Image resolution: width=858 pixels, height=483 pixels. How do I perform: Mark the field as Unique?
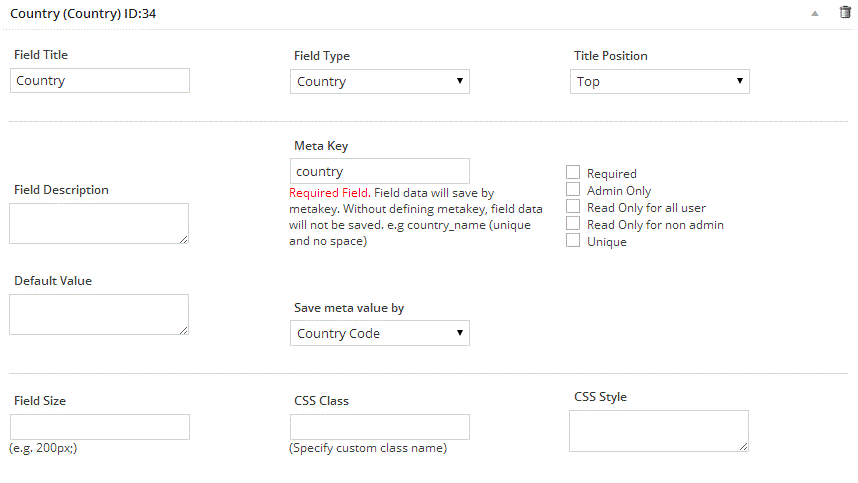point(573,240)
